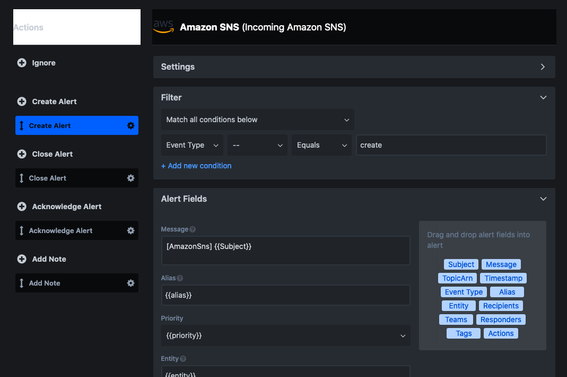Click the white Actions search box
The height and width of the screenshot is (377, 567).
77,27
